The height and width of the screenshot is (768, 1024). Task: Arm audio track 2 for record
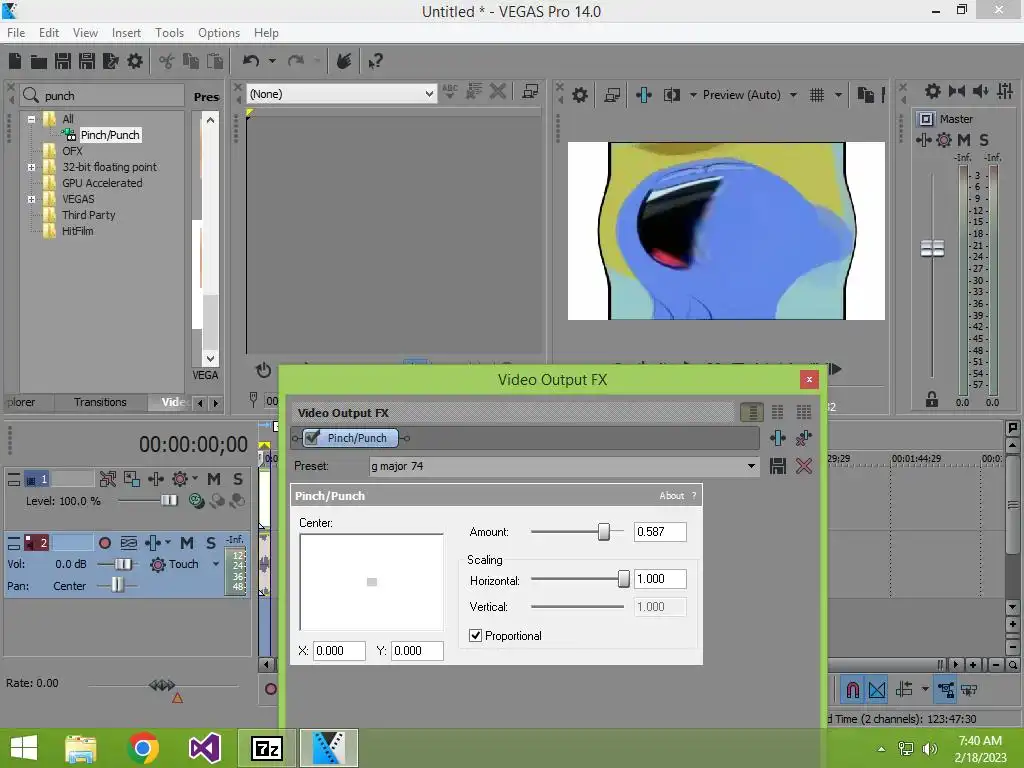tap(104, 543)
